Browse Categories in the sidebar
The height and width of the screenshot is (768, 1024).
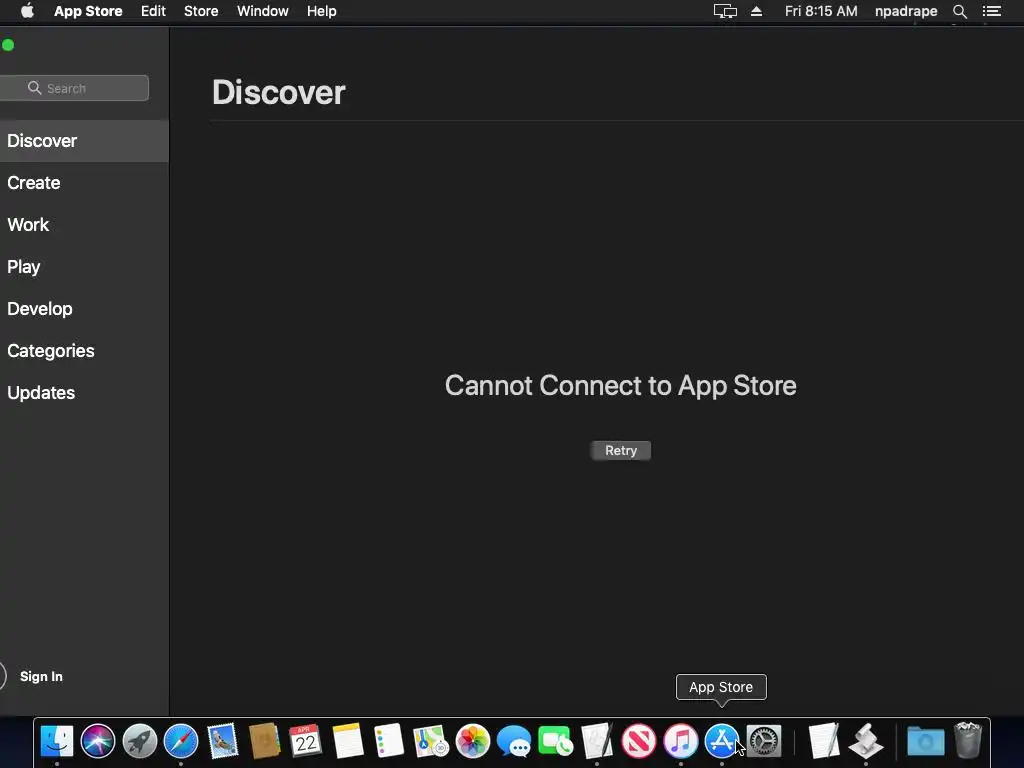pyautogui.click(x=84, y=351)
